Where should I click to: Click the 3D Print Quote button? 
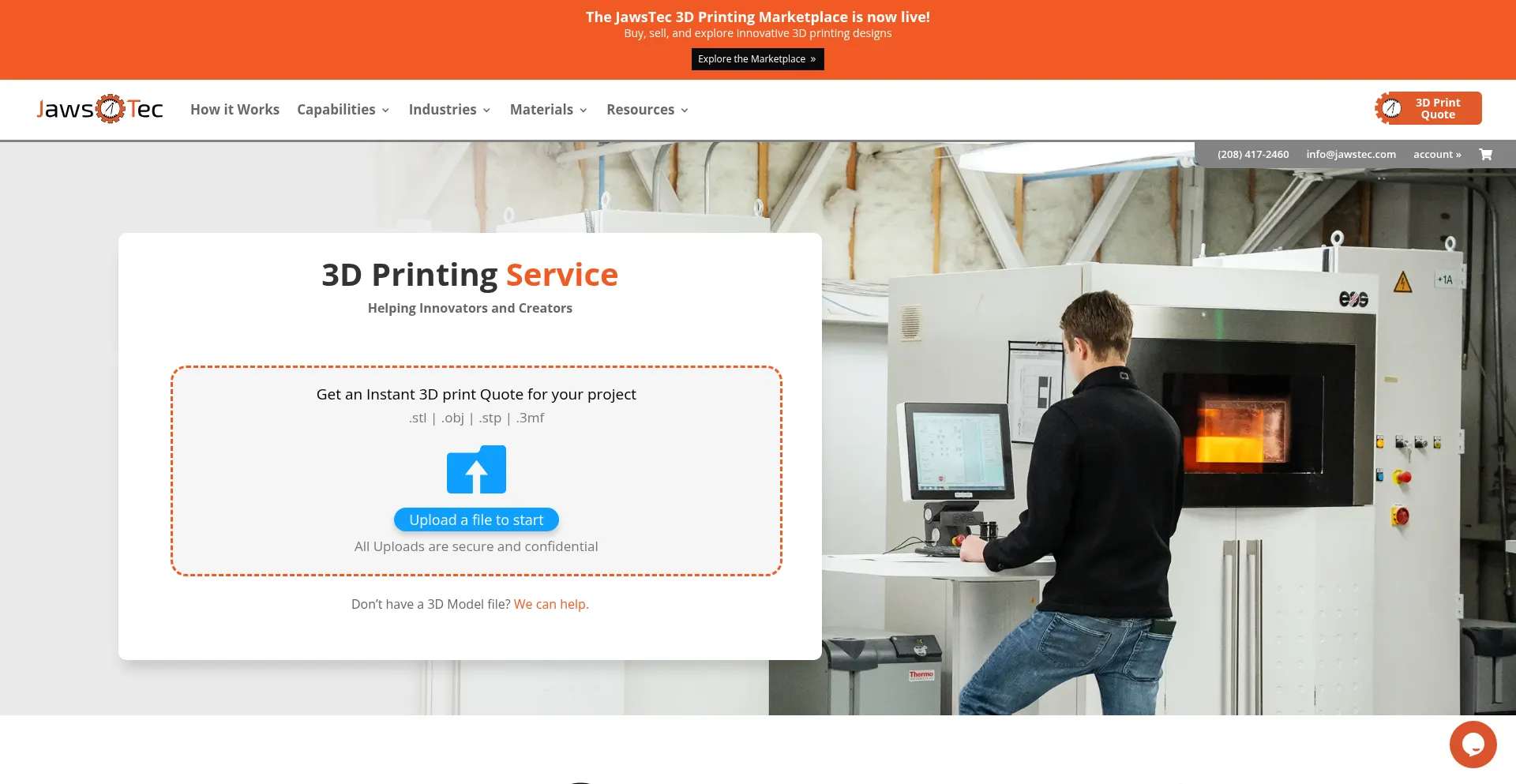pos(1428,108)
